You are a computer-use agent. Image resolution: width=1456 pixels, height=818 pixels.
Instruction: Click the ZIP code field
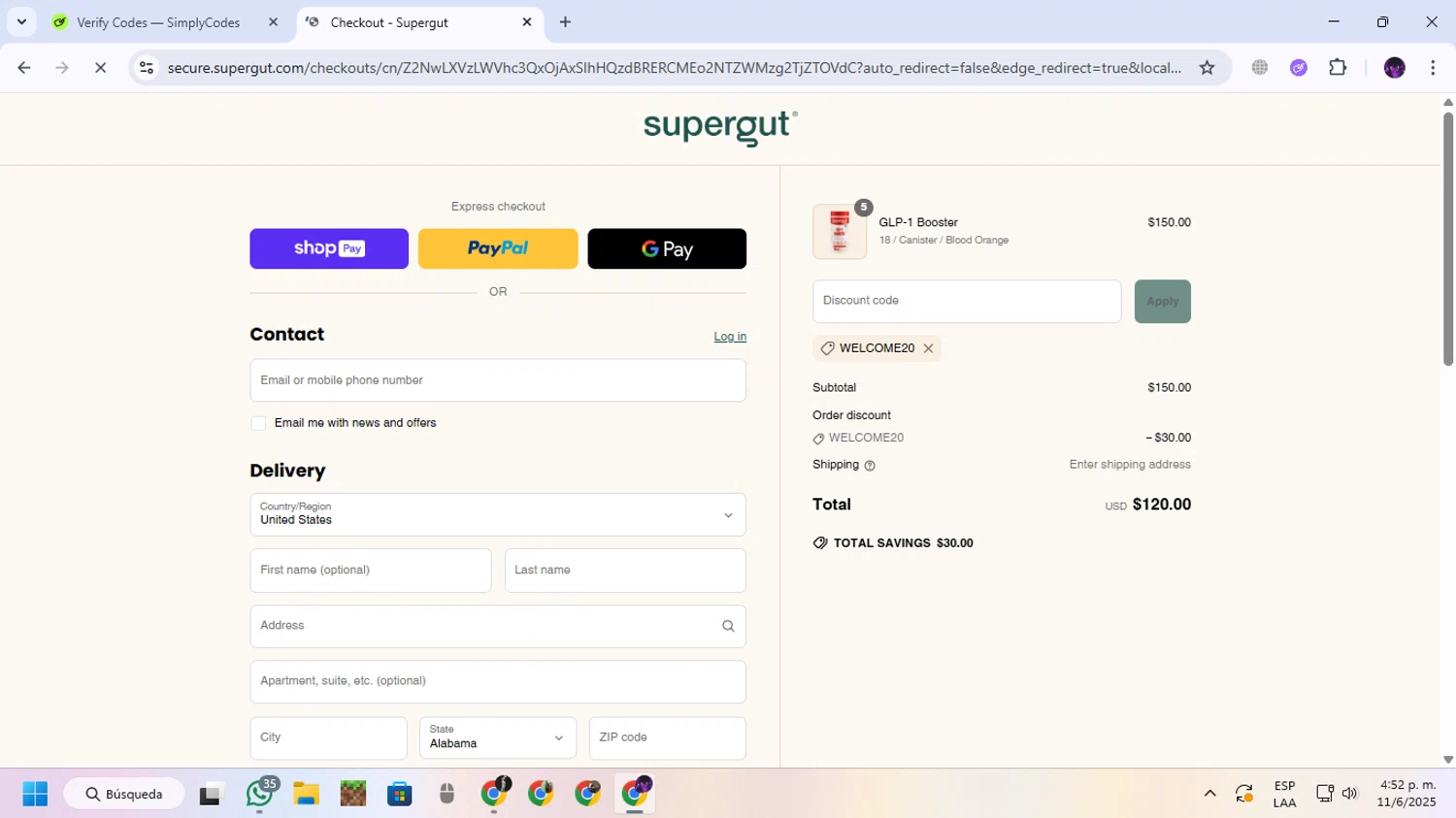tap(668, 738)
